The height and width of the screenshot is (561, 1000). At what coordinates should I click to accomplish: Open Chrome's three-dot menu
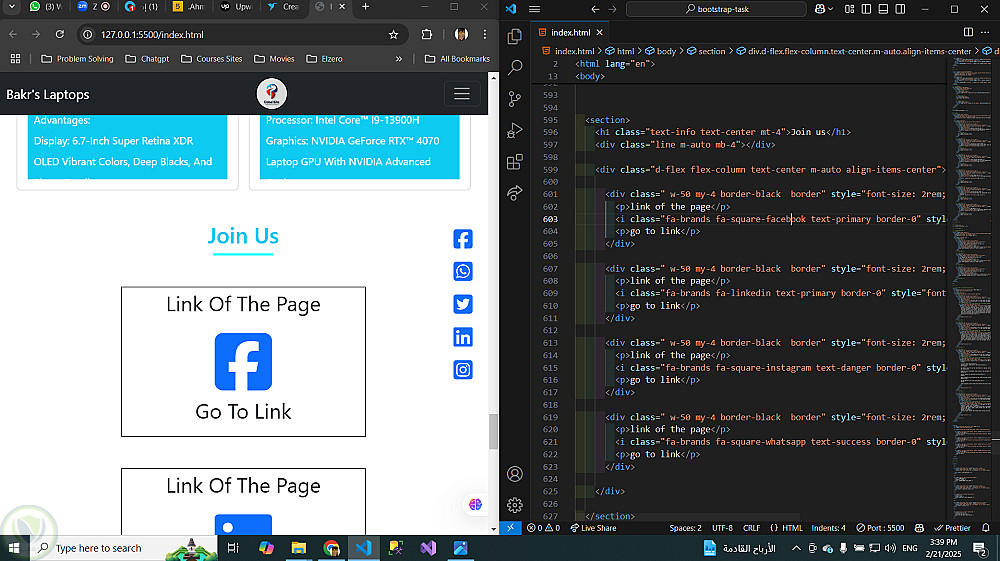[485, 34]
